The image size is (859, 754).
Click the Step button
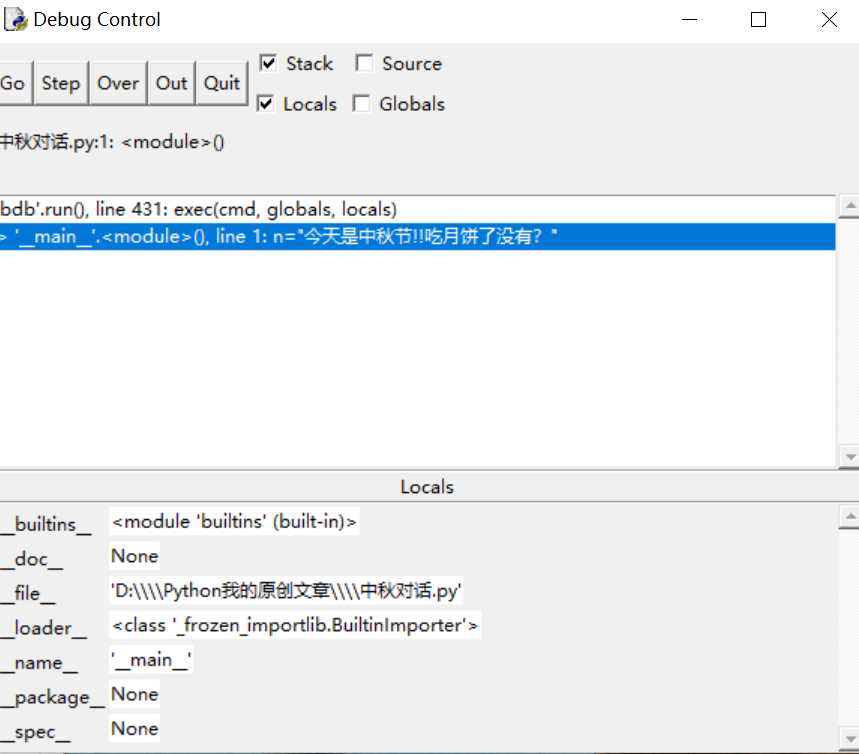click(x=61, y=83)
